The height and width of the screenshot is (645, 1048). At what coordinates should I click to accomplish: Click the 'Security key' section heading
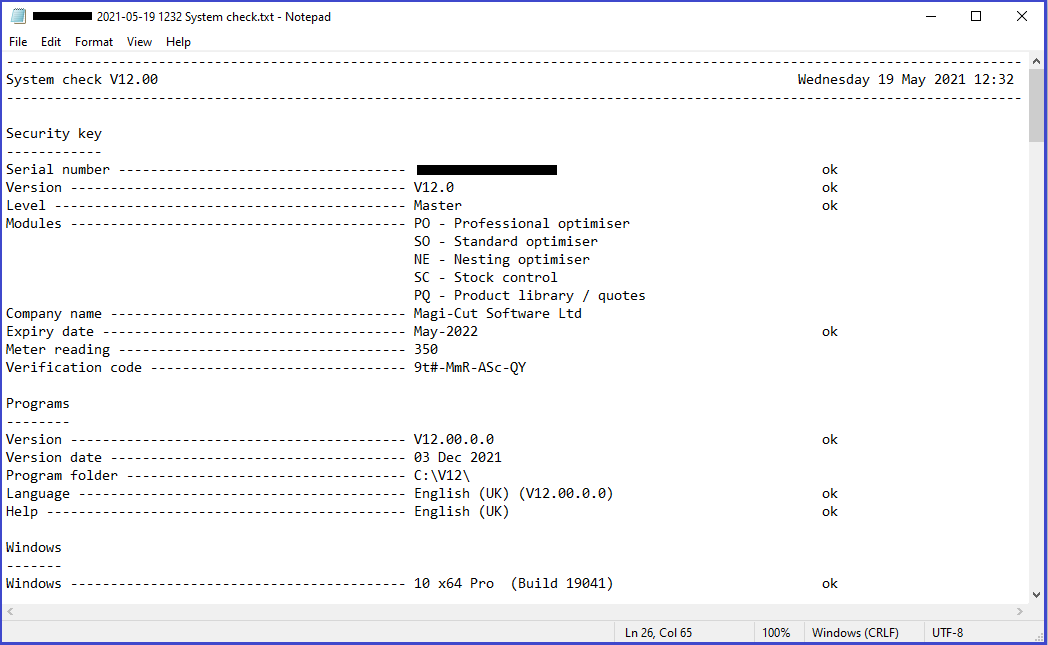54,134
